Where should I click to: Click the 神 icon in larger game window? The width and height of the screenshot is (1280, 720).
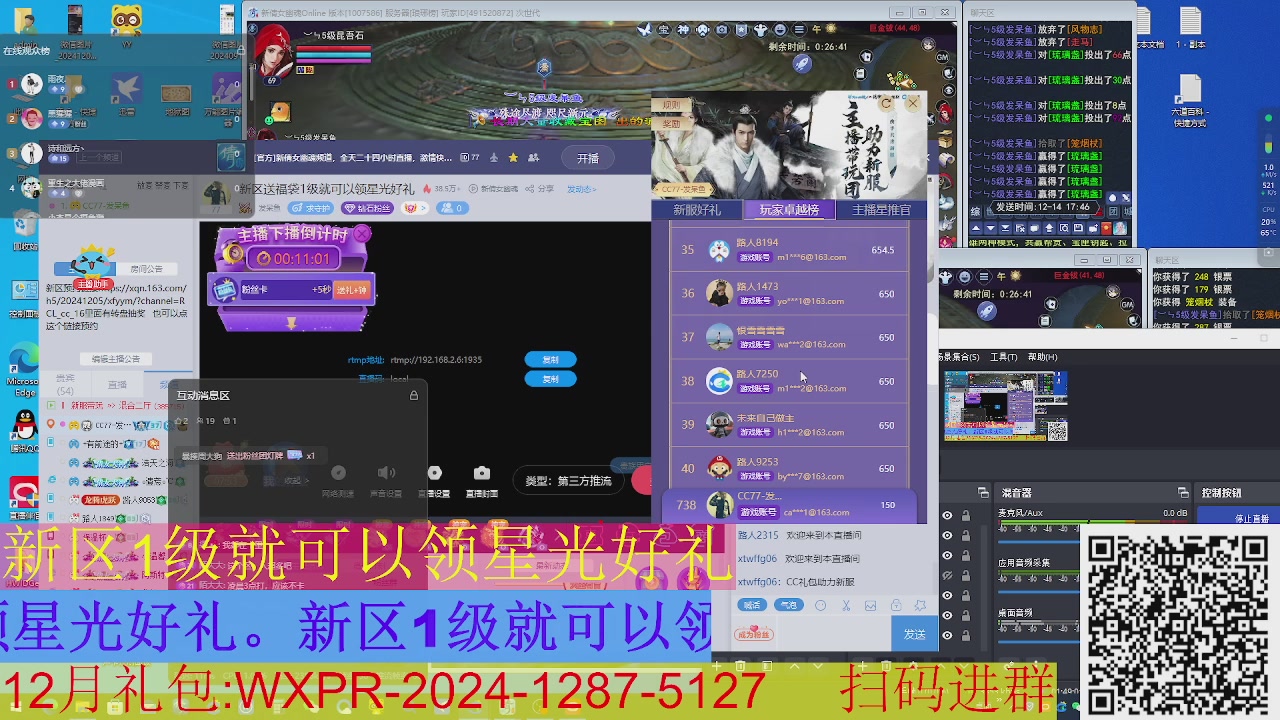(x=683, y=30)
